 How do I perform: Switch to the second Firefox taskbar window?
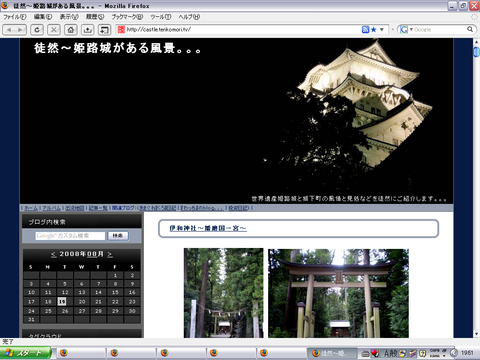click(x=130, y=353)
